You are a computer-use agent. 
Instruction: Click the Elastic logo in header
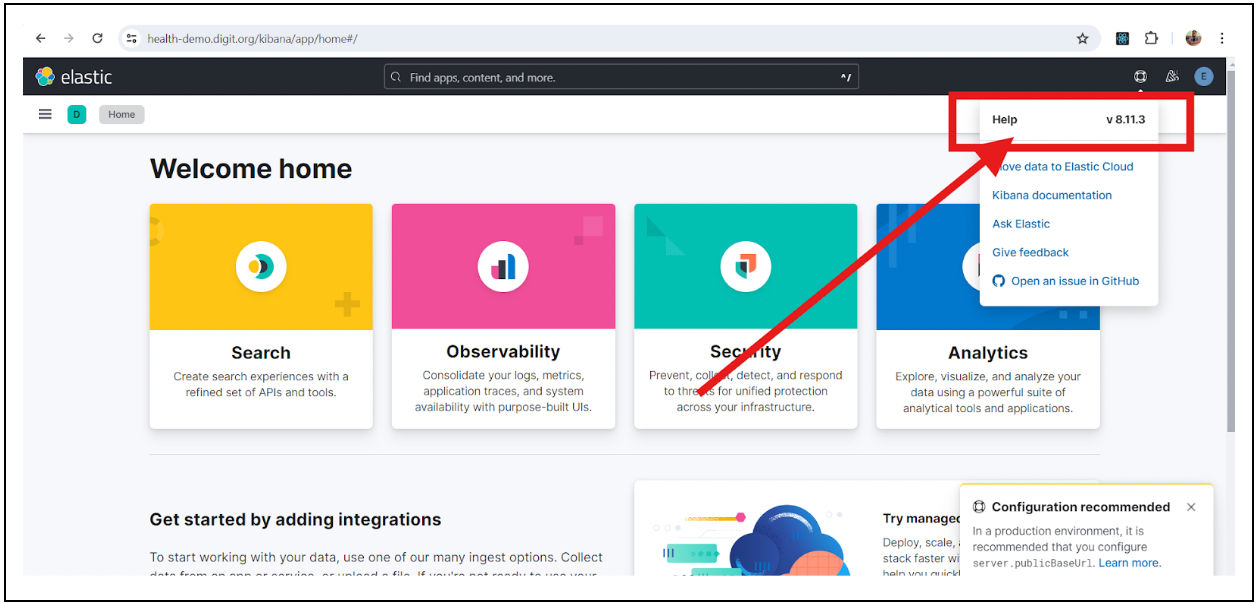74,77
